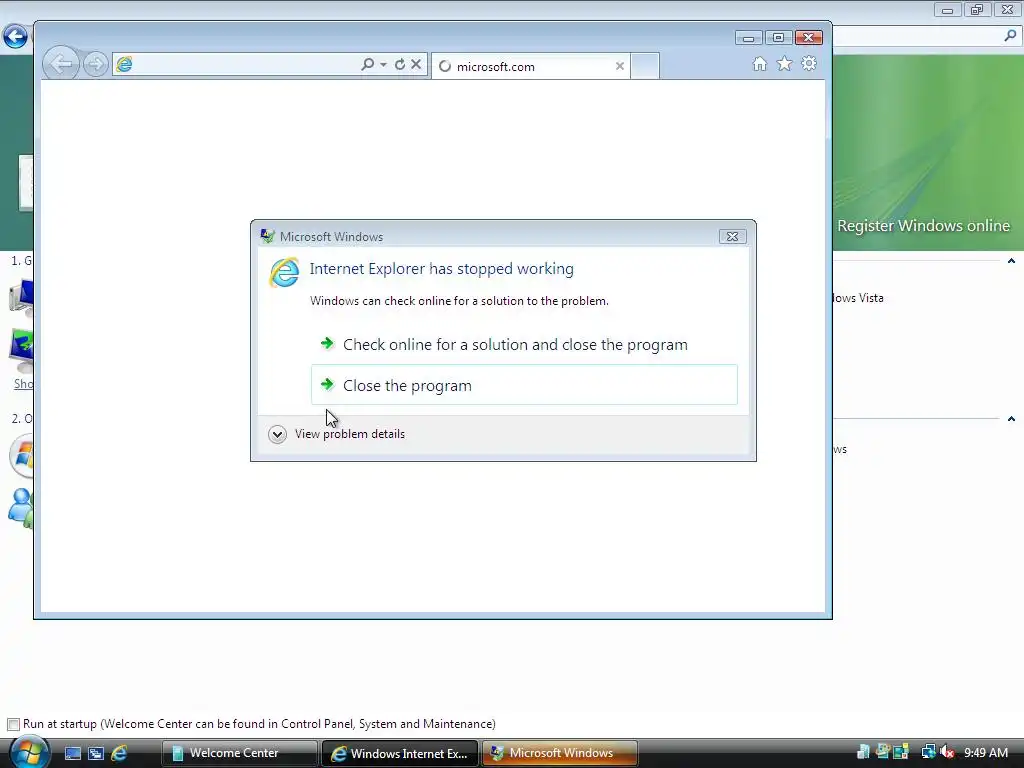The width and height of the screenshot is (1024, 768).
Task: Click the Welcome Center search magnifier
Action: click(x=1010, y=37)
